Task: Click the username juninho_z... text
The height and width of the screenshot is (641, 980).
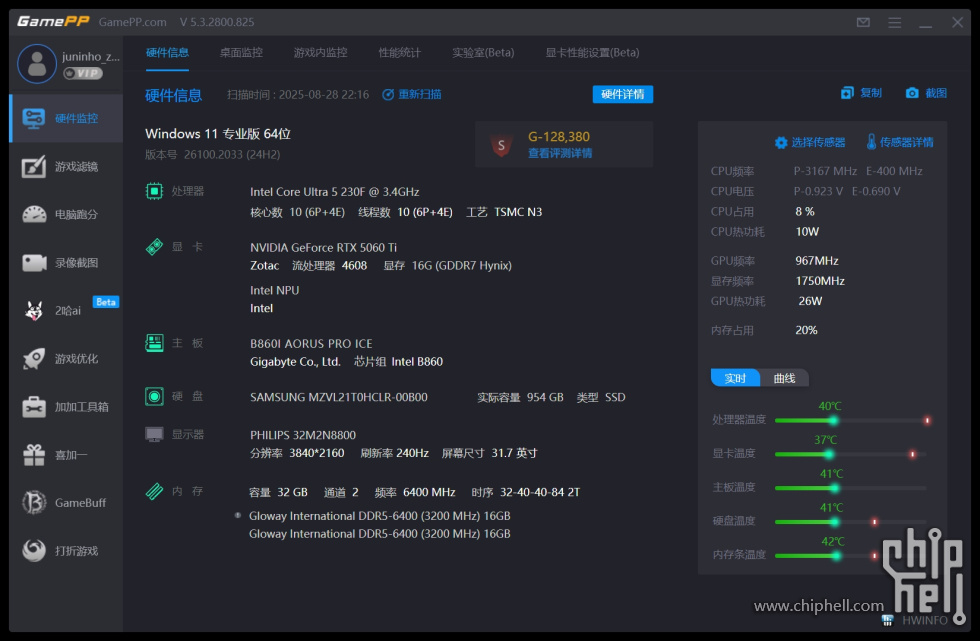Action: (x=91, y=56)
